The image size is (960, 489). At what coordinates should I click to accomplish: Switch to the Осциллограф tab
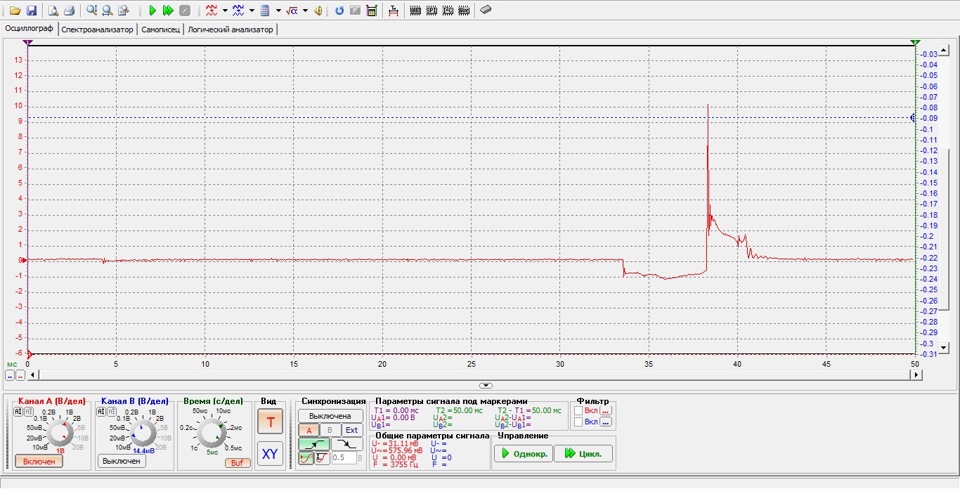[29, 29]
